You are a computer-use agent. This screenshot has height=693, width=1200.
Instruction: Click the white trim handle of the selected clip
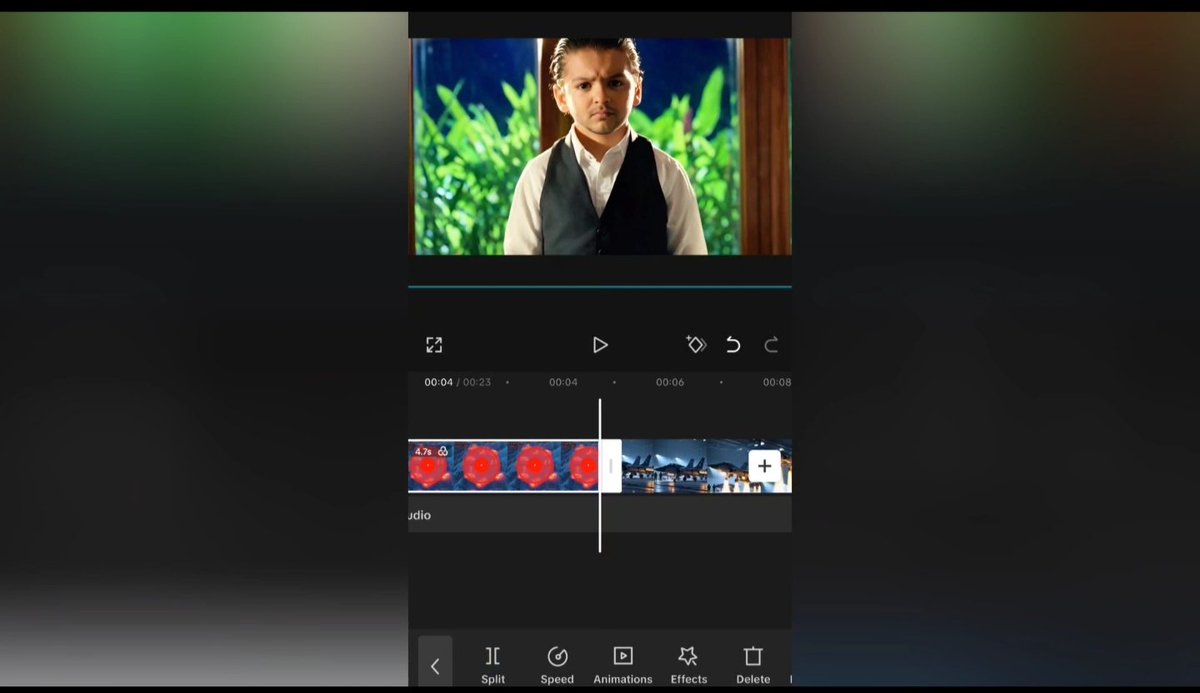coord(611,466)
